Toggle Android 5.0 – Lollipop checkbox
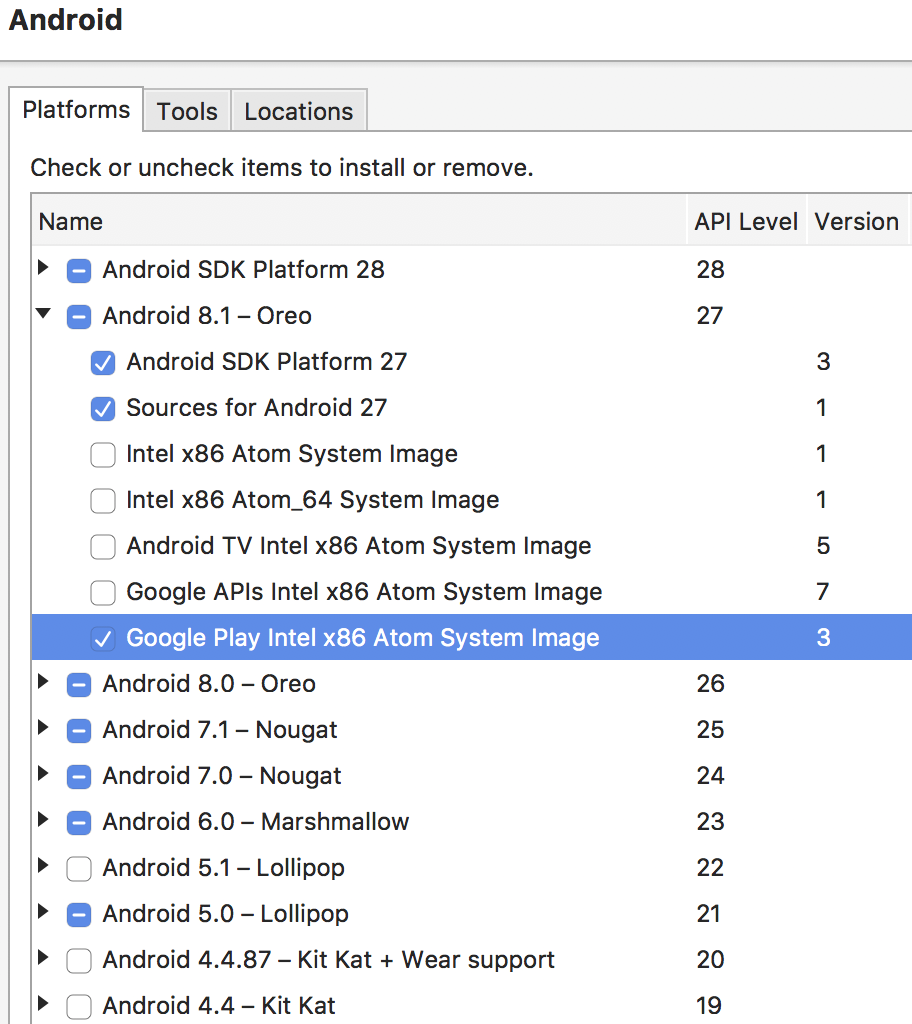912x1024 pixels. (79, 915)
